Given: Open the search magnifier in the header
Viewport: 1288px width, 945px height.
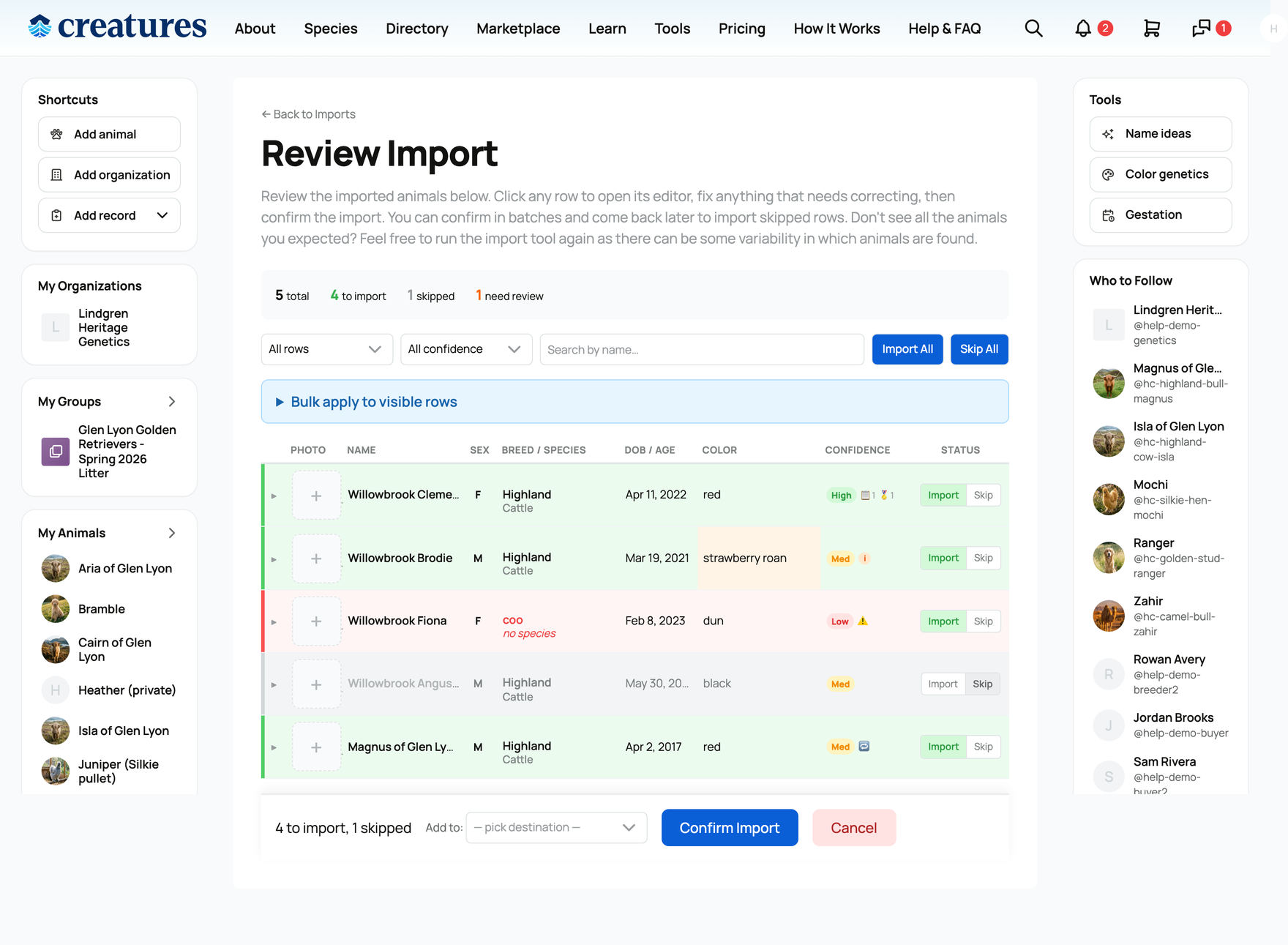Looking at the screenshot, I should pyautogui.click(x=1033, y=29).
